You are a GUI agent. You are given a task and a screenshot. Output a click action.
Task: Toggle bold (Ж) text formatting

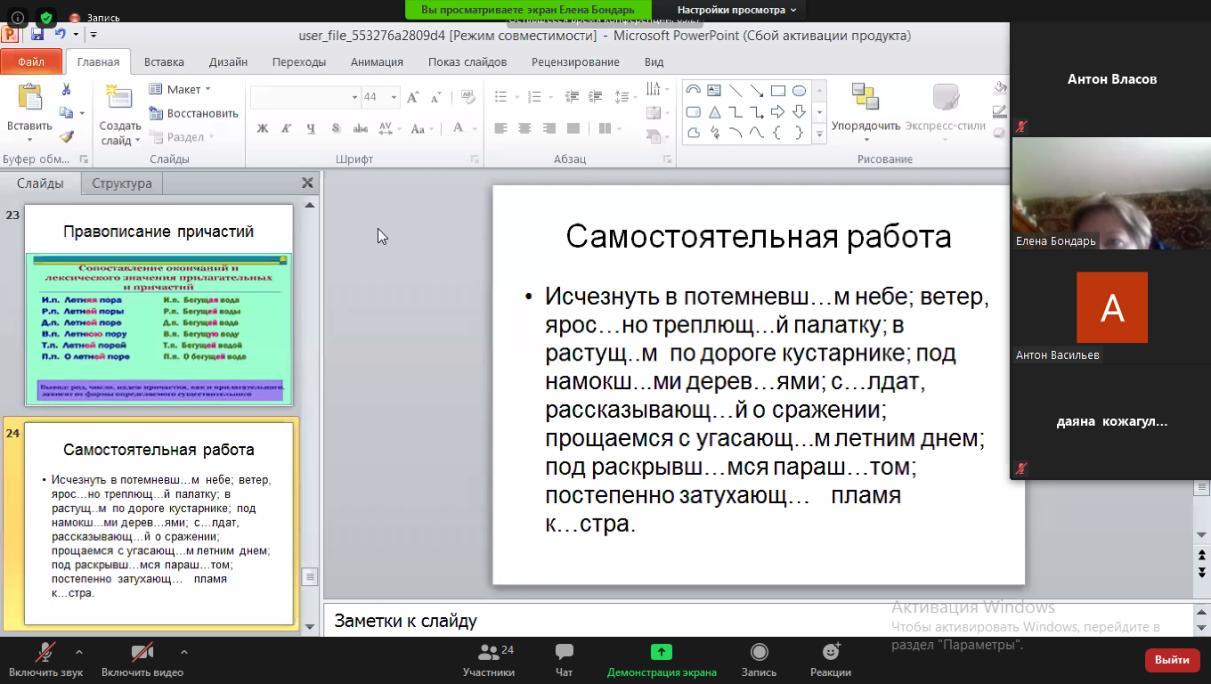[262, 128]
